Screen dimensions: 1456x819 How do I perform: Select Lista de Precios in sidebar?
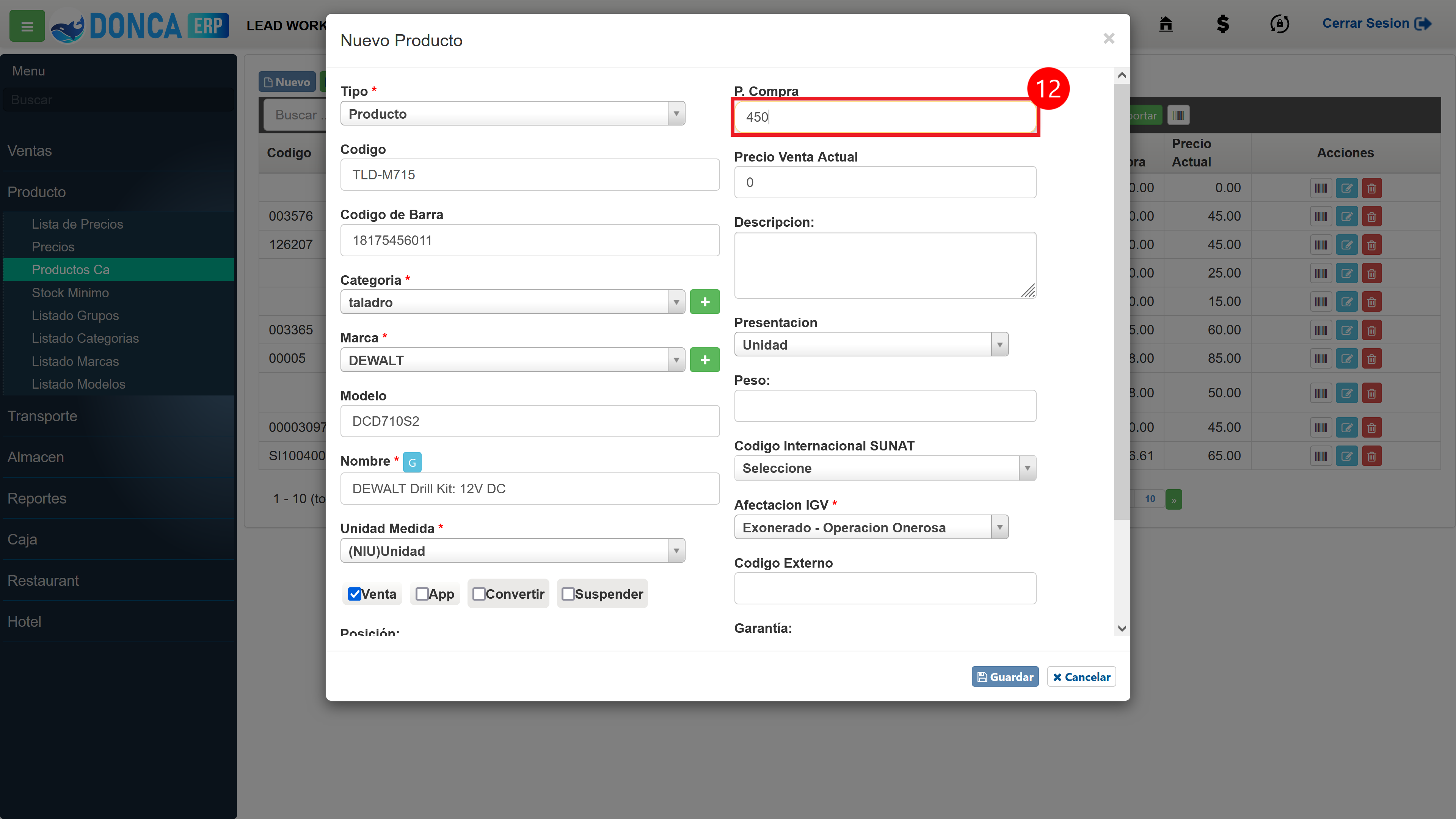click(x=77, y=224)
